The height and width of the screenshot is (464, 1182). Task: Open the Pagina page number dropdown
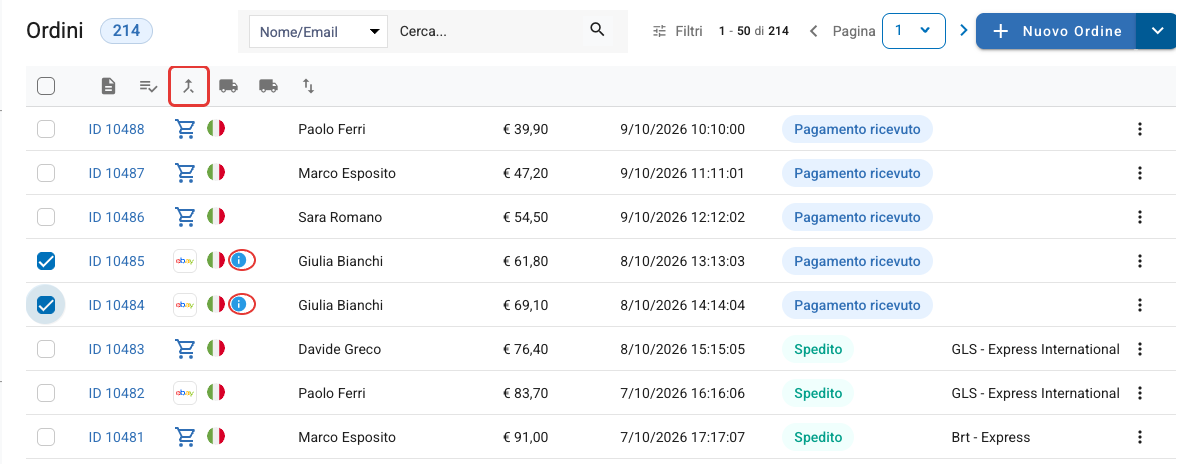pyautogui.click(x=914, y=31)
